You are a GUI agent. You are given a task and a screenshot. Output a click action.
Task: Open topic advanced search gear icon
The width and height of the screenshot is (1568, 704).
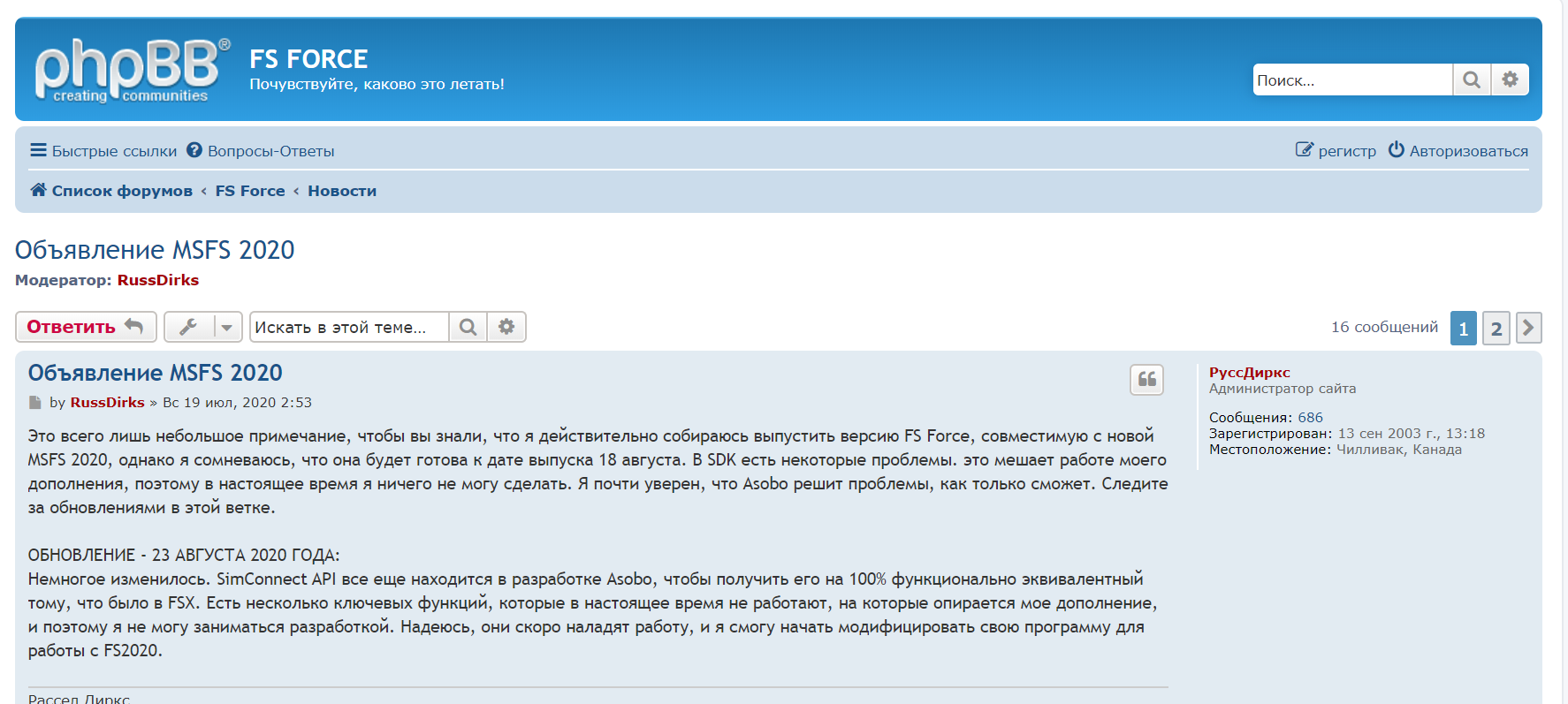[506, 327]
